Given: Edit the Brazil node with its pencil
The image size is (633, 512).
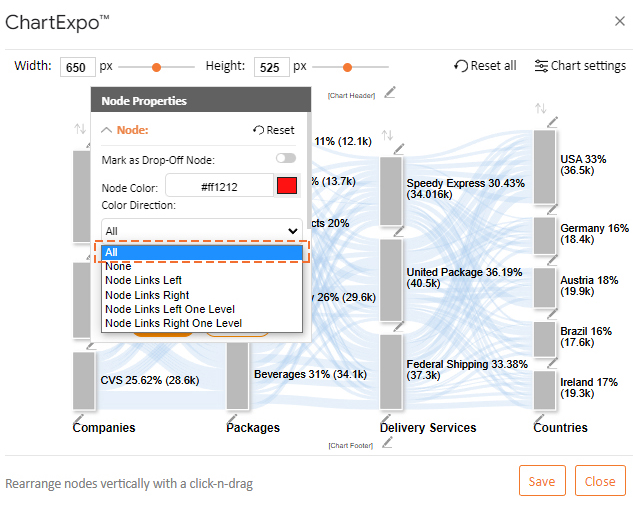Looking at the screenshot, I should pyautogui.click(x=552, y=314).
